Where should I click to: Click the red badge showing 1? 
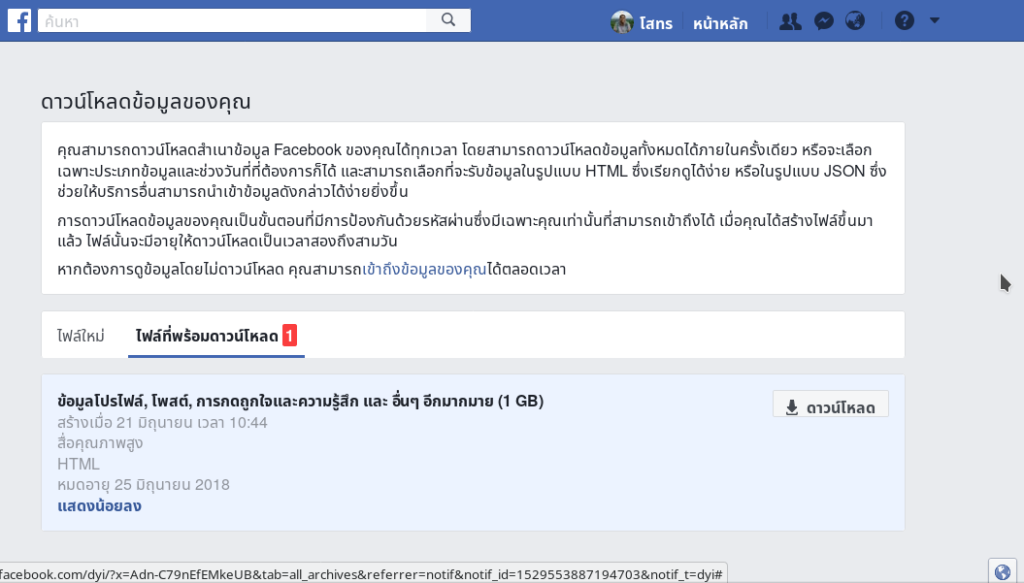tap(289, 336)
